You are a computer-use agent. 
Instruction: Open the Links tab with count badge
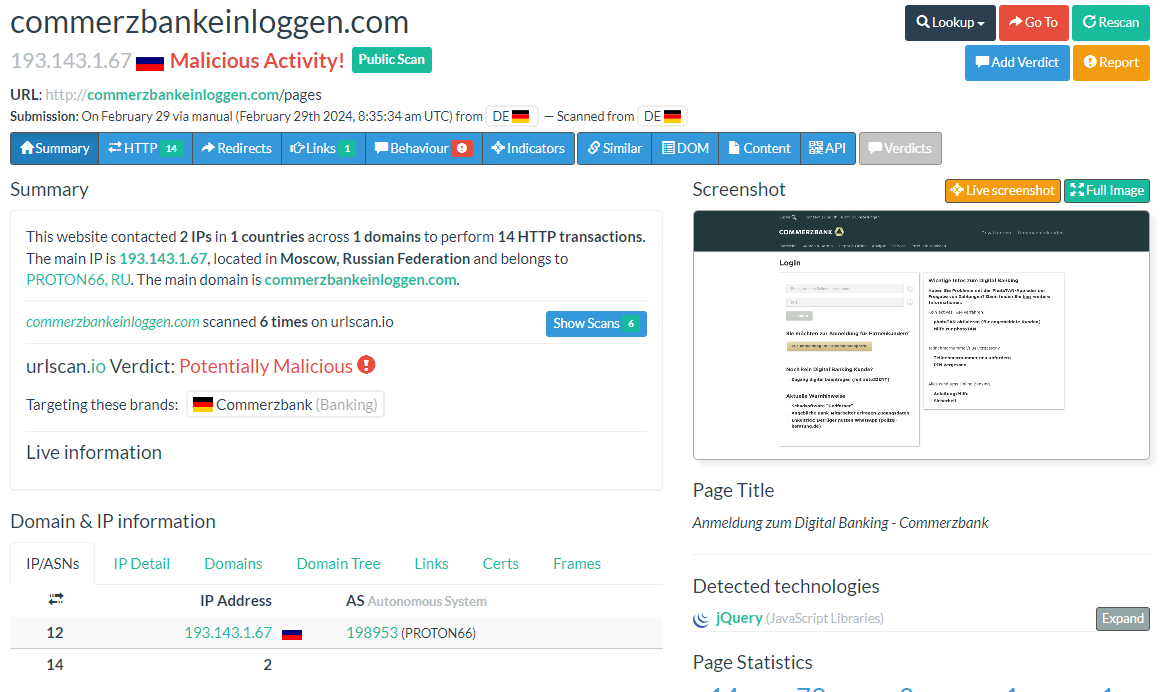tap(322, 148)
